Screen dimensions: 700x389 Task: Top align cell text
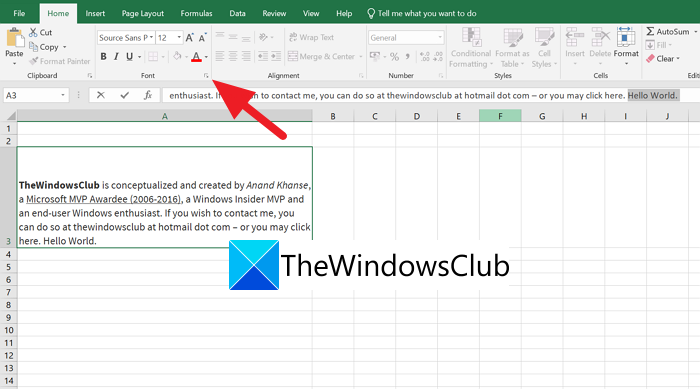pos(220,37)
